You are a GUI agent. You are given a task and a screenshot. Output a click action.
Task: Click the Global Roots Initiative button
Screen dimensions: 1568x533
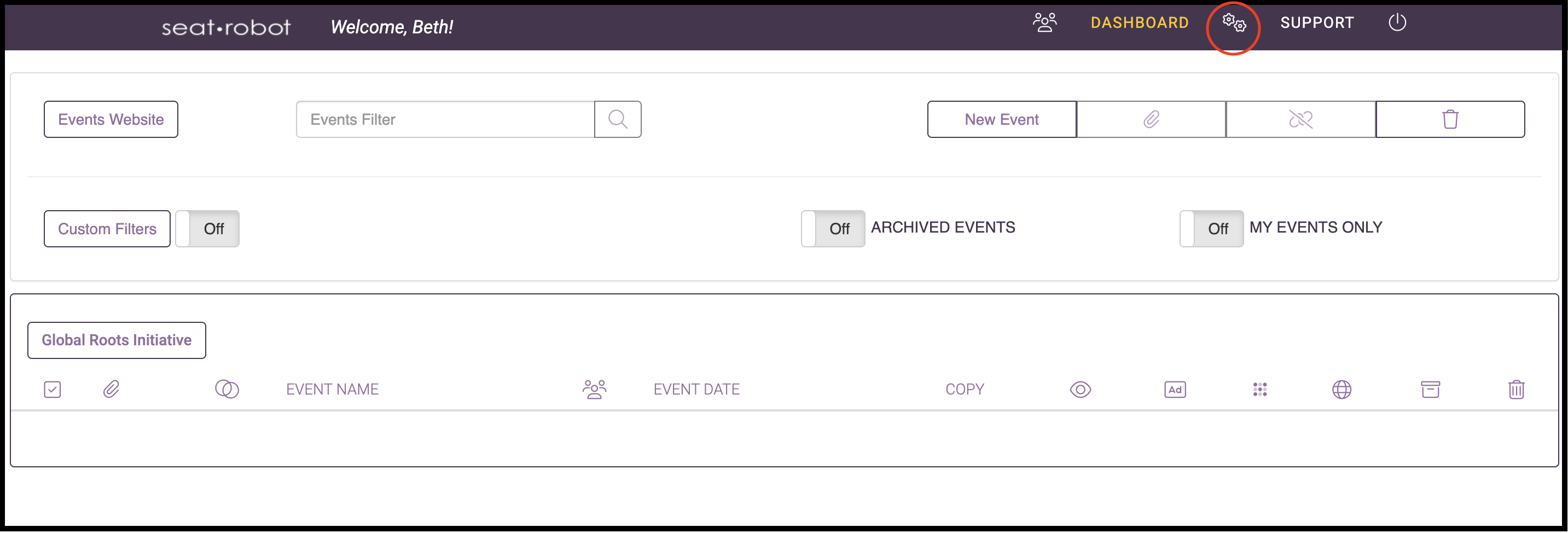pos(117,340)
